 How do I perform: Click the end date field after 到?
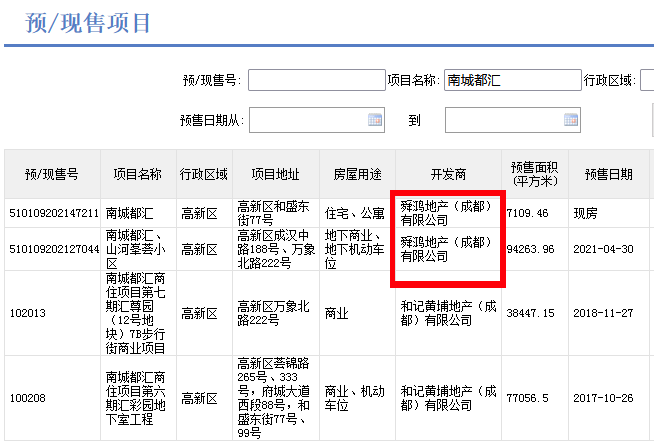pos(513,120)
